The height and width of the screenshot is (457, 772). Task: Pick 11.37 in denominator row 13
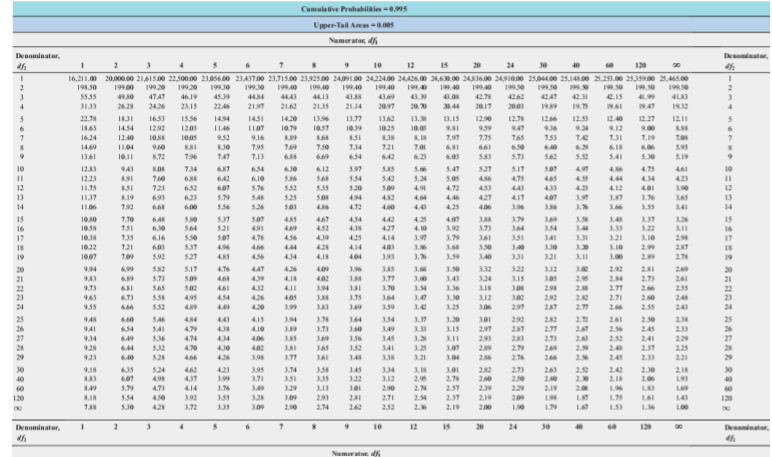pyautogui.click(x=88, y=197)
